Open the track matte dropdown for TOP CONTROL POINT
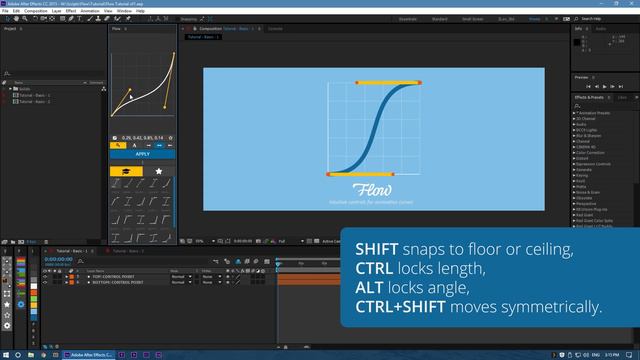The height and width of the screenshot is (360, 640). [x=212, y=277]
